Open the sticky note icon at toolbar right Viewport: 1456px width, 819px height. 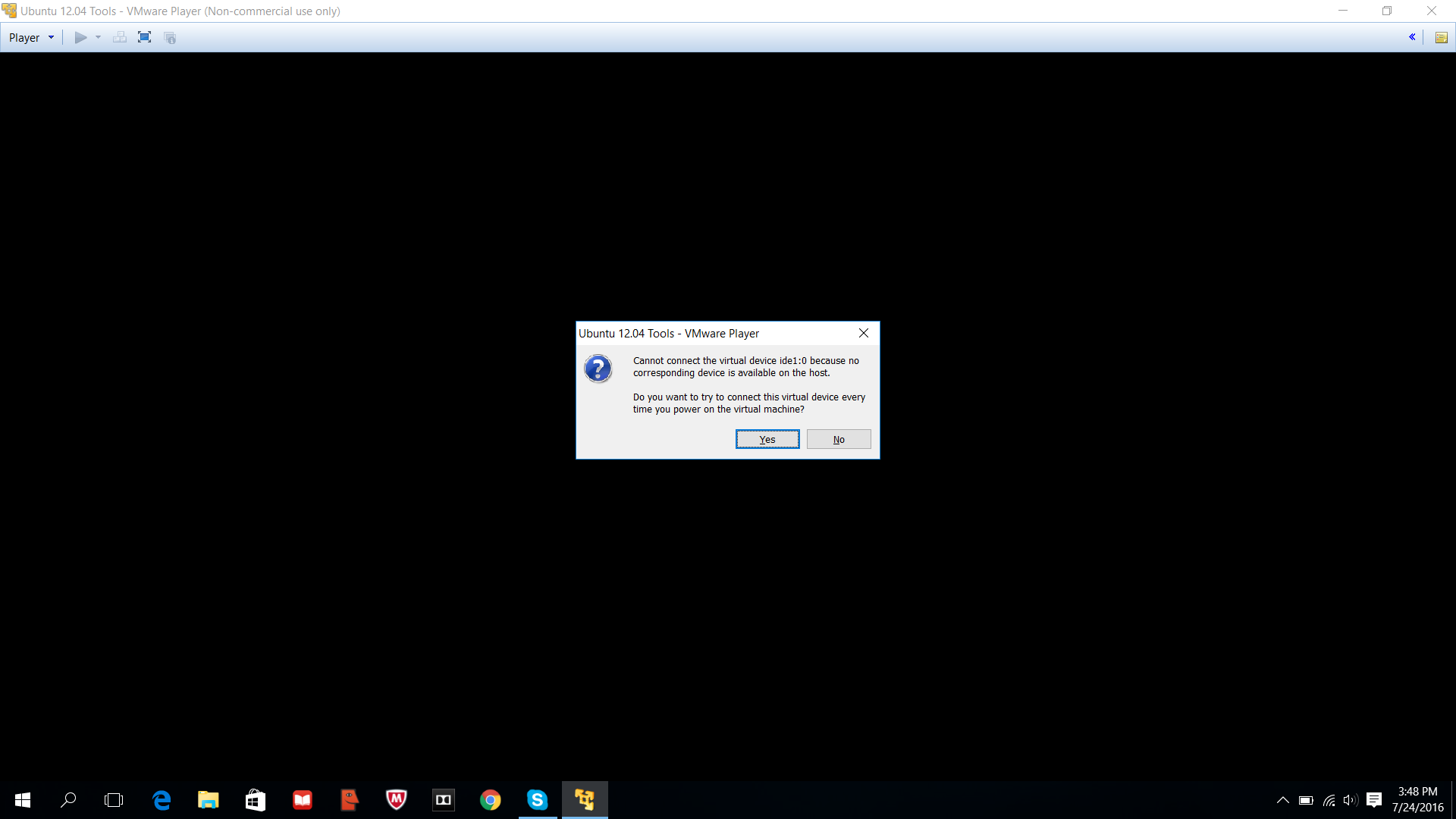tap(1441, 36)
